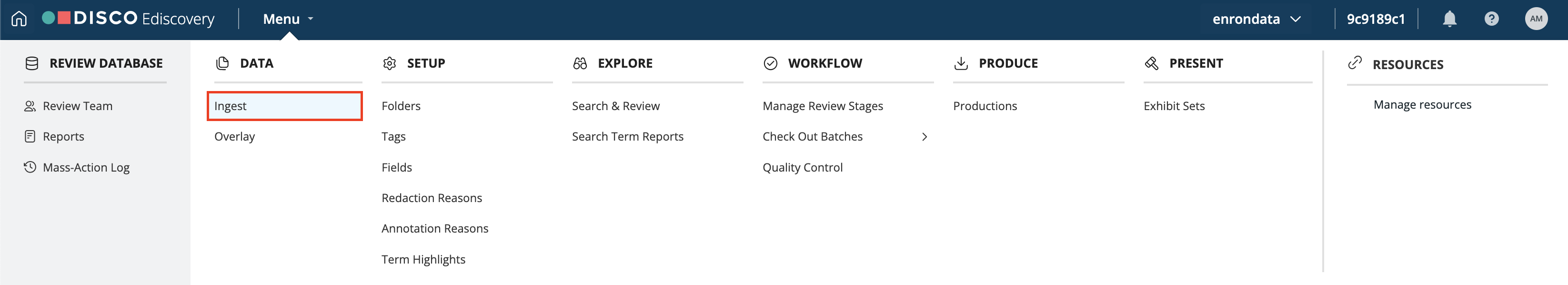Expand the Check Out Batches submenu arrow
Image resolution: width=1568 pixels, height=285 pixels.
[924, 137]
